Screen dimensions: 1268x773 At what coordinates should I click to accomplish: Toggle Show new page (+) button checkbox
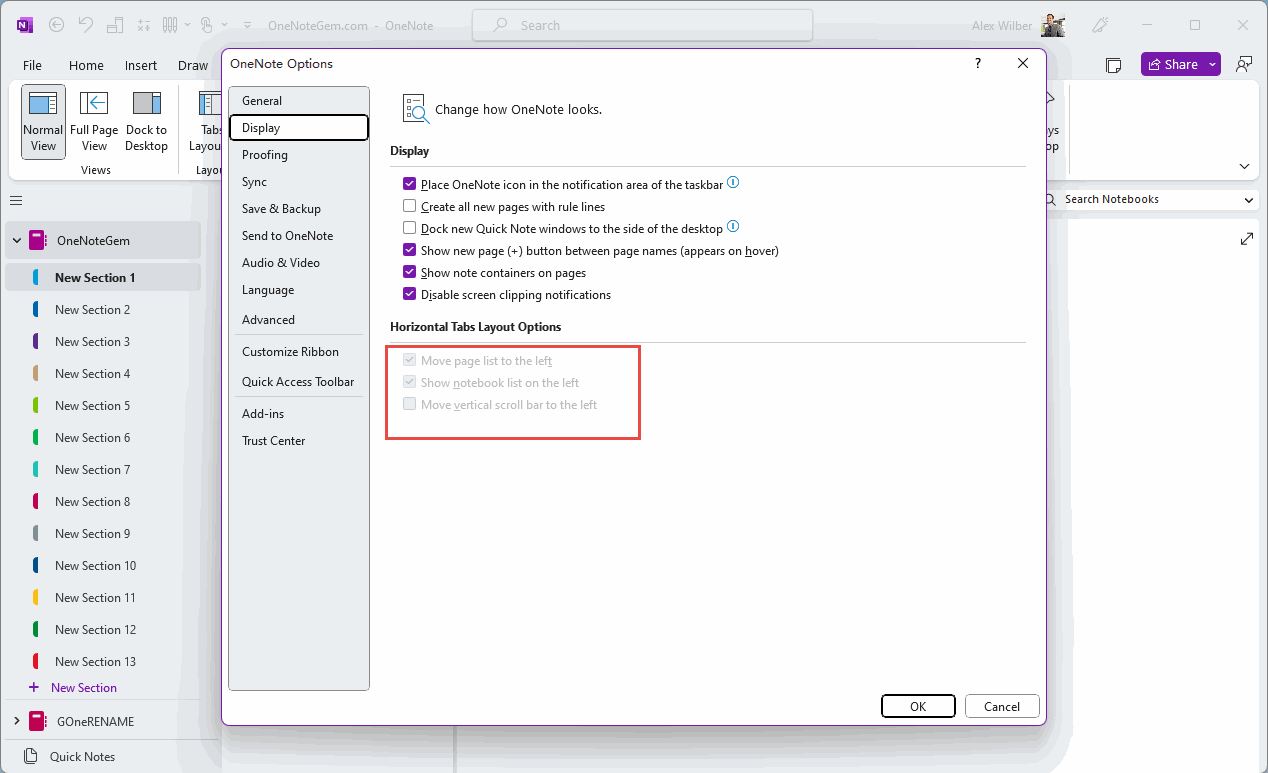coord(409,250)
